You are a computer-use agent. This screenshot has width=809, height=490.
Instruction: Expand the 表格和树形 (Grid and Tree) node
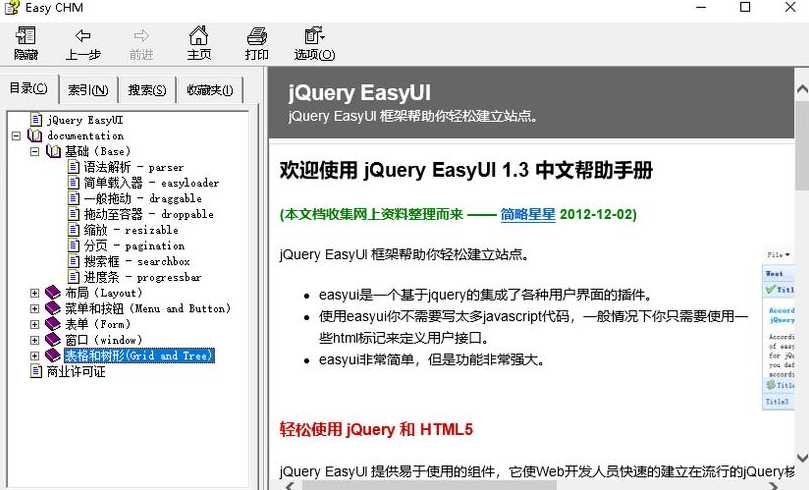pyautogui.click(x=35, y=356)
